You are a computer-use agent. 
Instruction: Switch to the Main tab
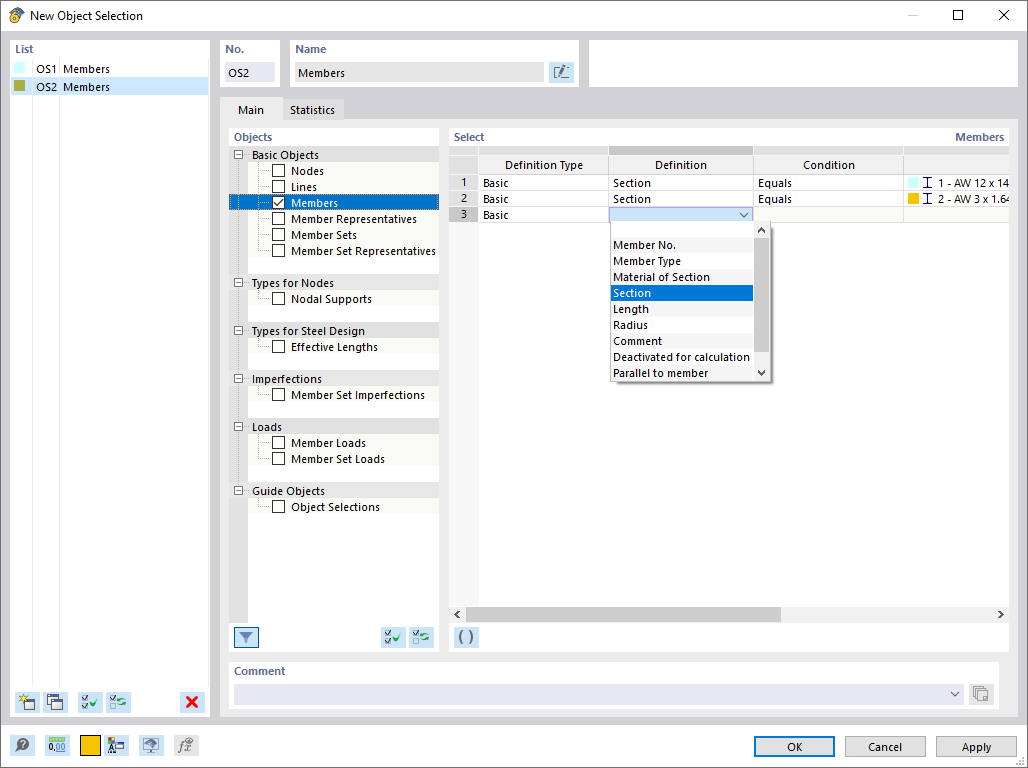coord(250,109)
